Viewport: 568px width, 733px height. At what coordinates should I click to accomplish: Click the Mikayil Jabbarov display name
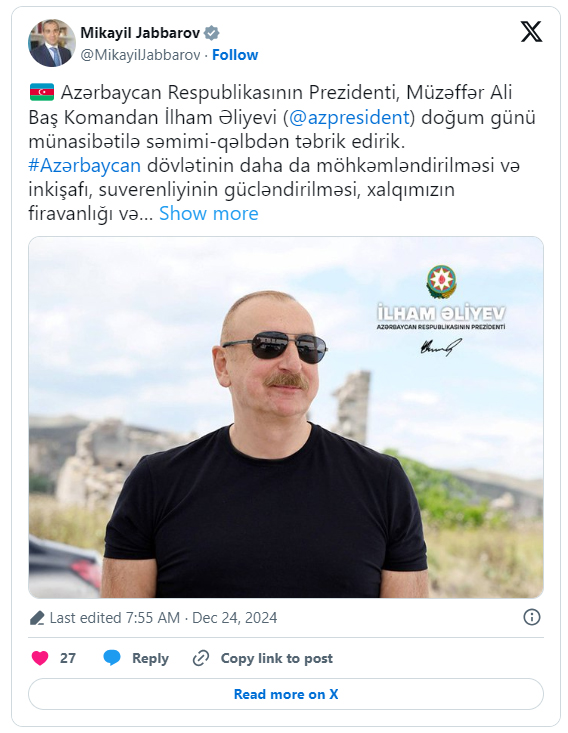(x=140, y=33)
